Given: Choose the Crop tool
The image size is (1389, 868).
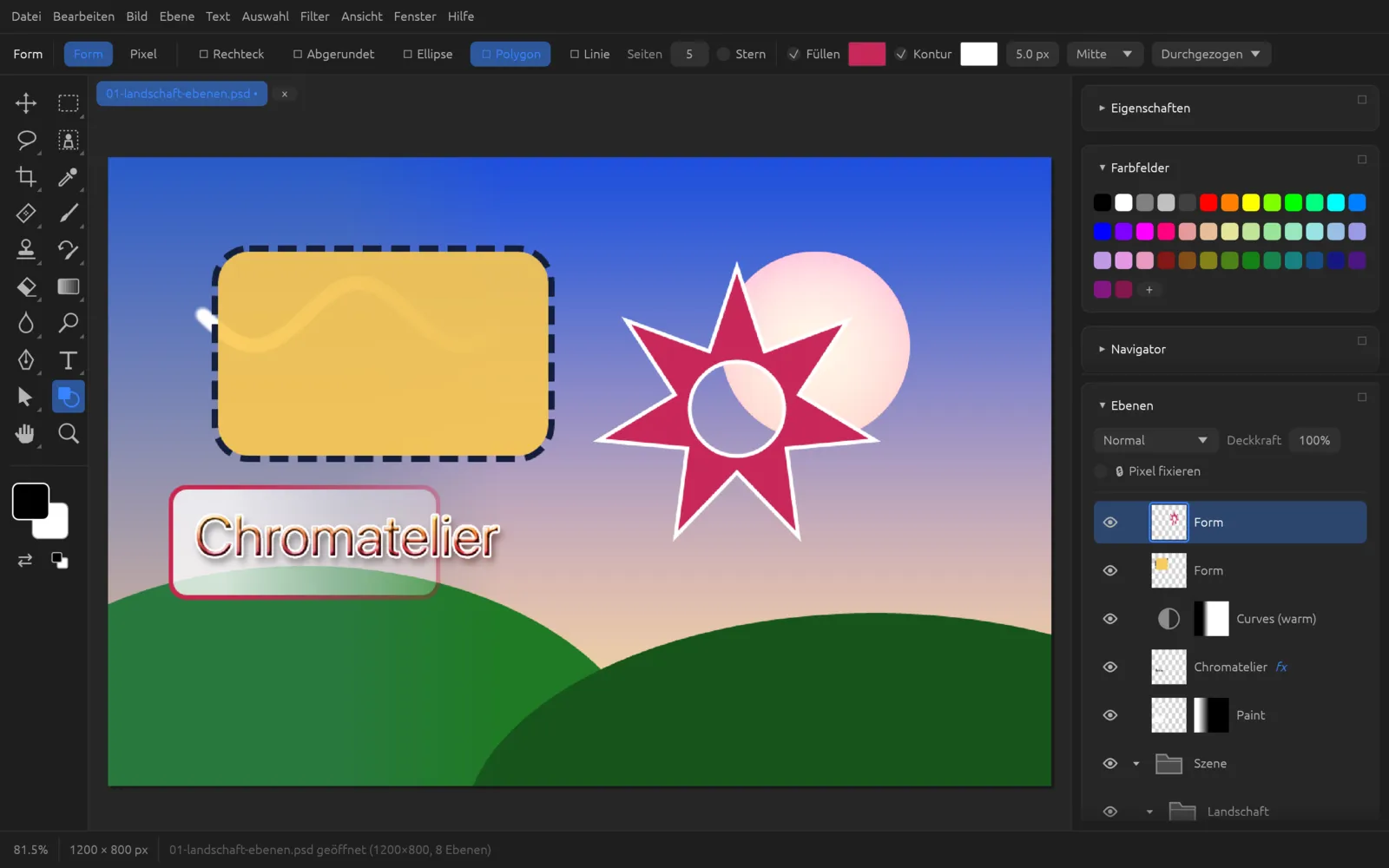Looking at the screenshot, I should (x=26, y=176).
